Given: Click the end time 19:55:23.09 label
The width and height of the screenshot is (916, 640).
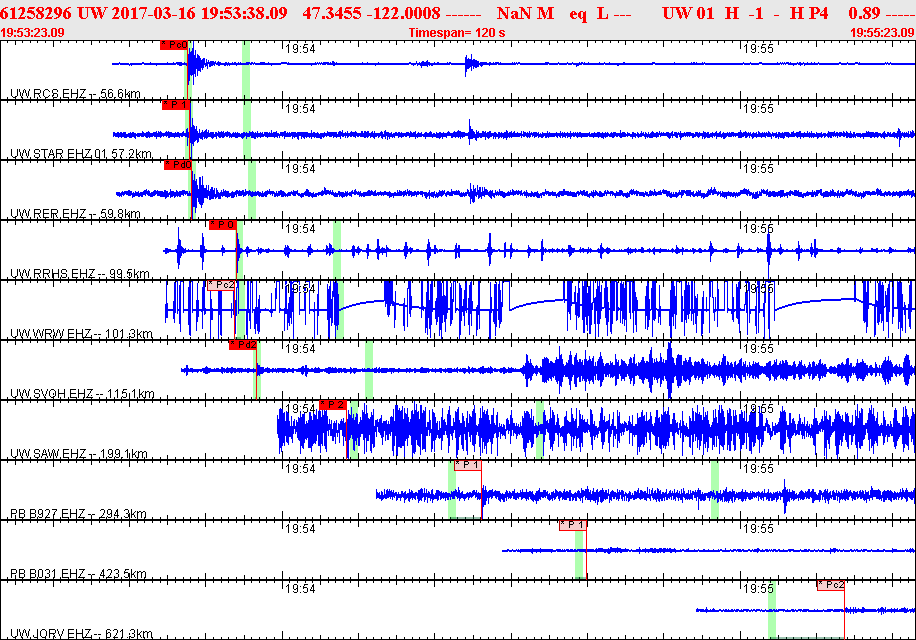Looking at the screenshot, I should point(881,33).
